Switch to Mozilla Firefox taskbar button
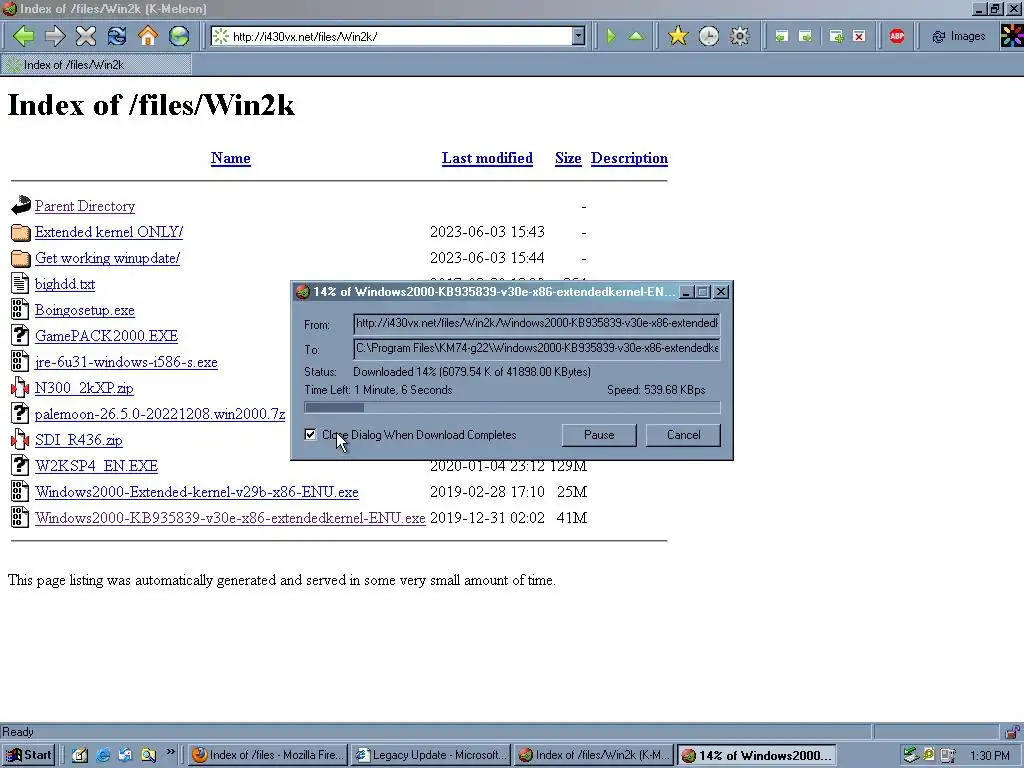Screen dimensions: 1024x768 tap(268, 755)
